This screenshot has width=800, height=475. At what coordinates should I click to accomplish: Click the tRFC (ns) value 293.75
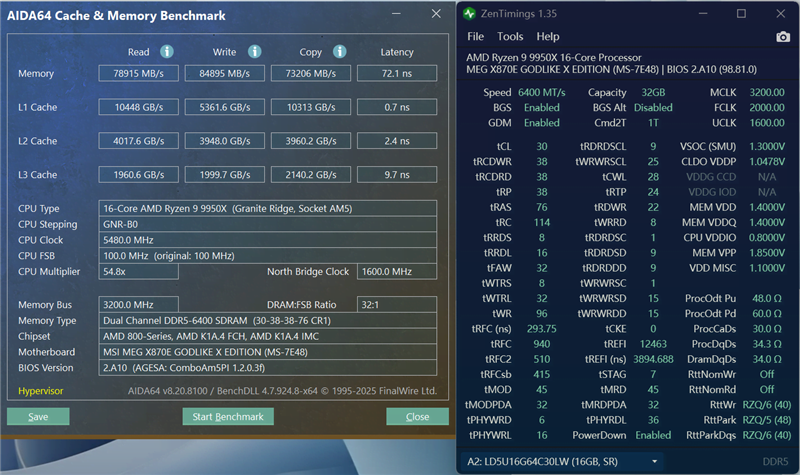pos(542,329)
